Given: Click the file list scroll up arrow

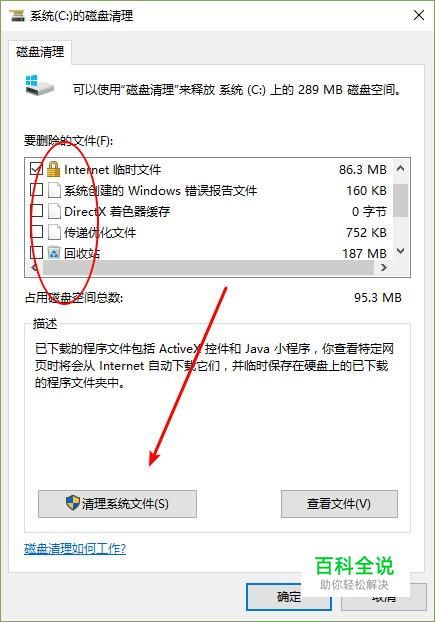Looking at the screenshot, I should click(x=401, y=169).
